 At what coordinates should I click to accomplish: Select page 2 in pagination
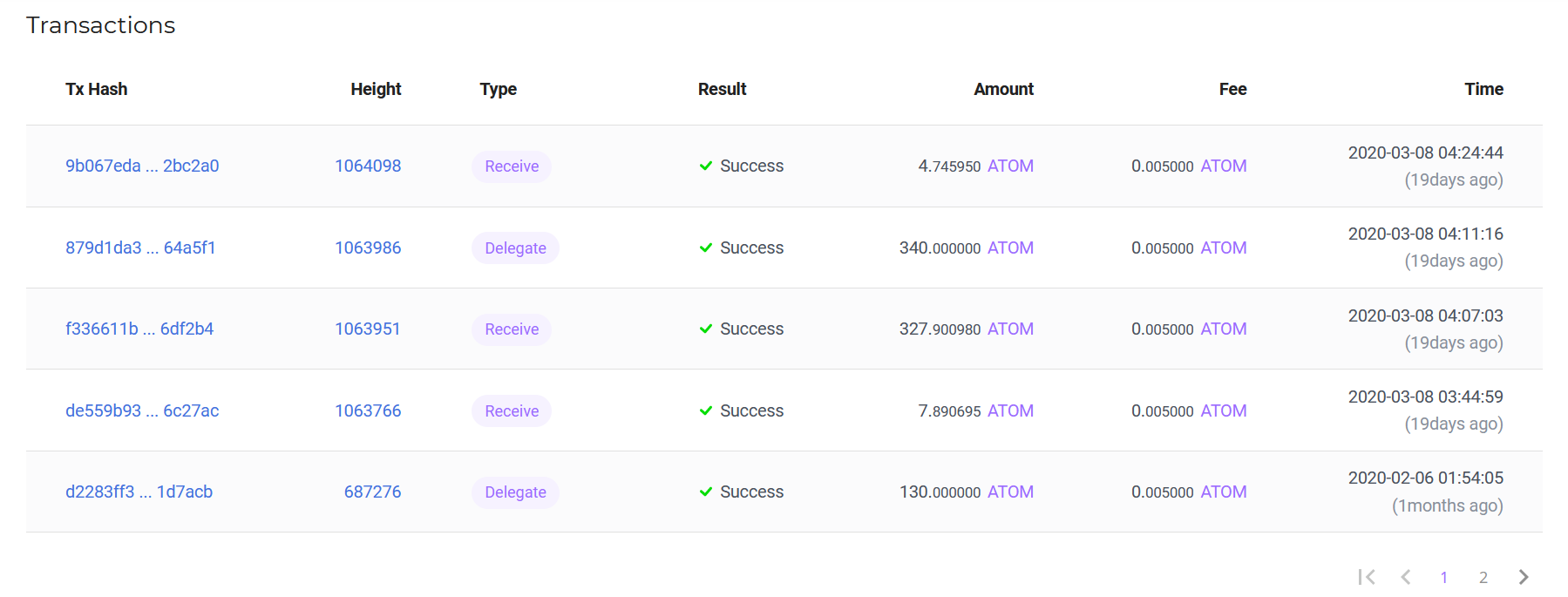[1483, 577]
